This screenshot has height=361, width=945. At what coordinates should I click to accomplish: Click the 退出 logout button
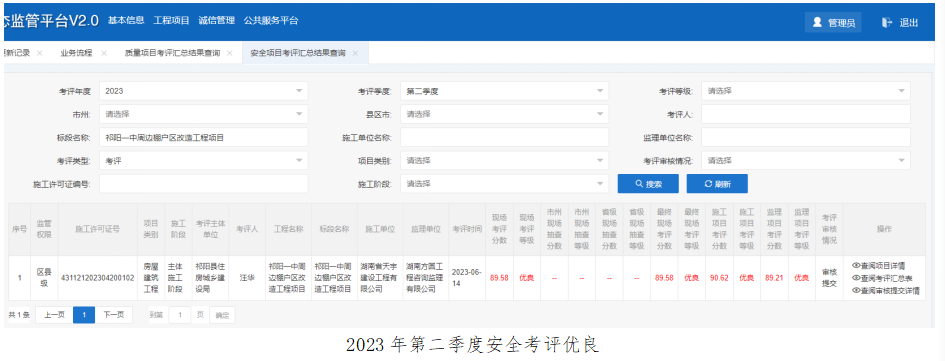point(900,22)
